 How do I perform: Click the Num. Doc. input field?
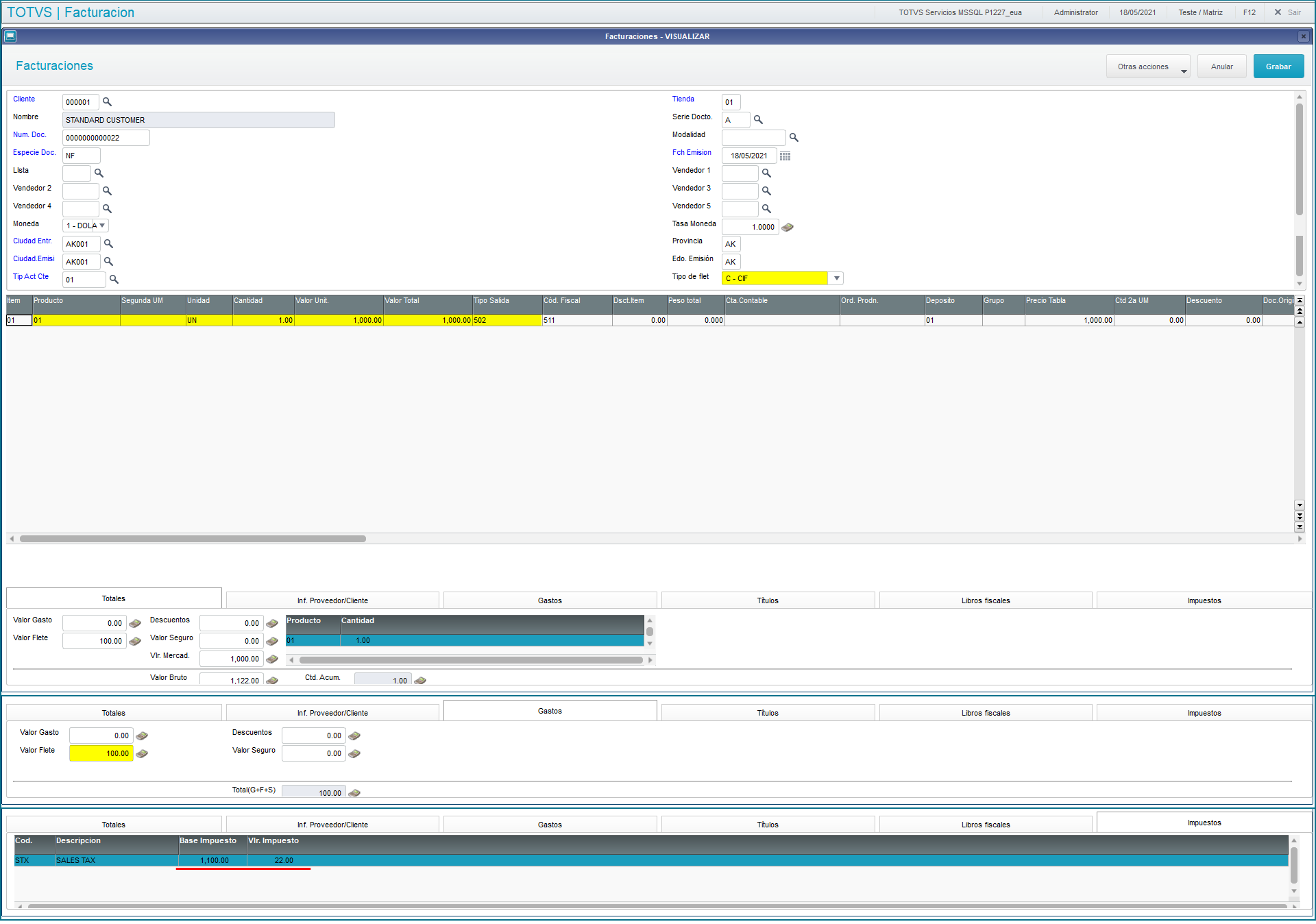pyautogui.click(x=106, y=138)
